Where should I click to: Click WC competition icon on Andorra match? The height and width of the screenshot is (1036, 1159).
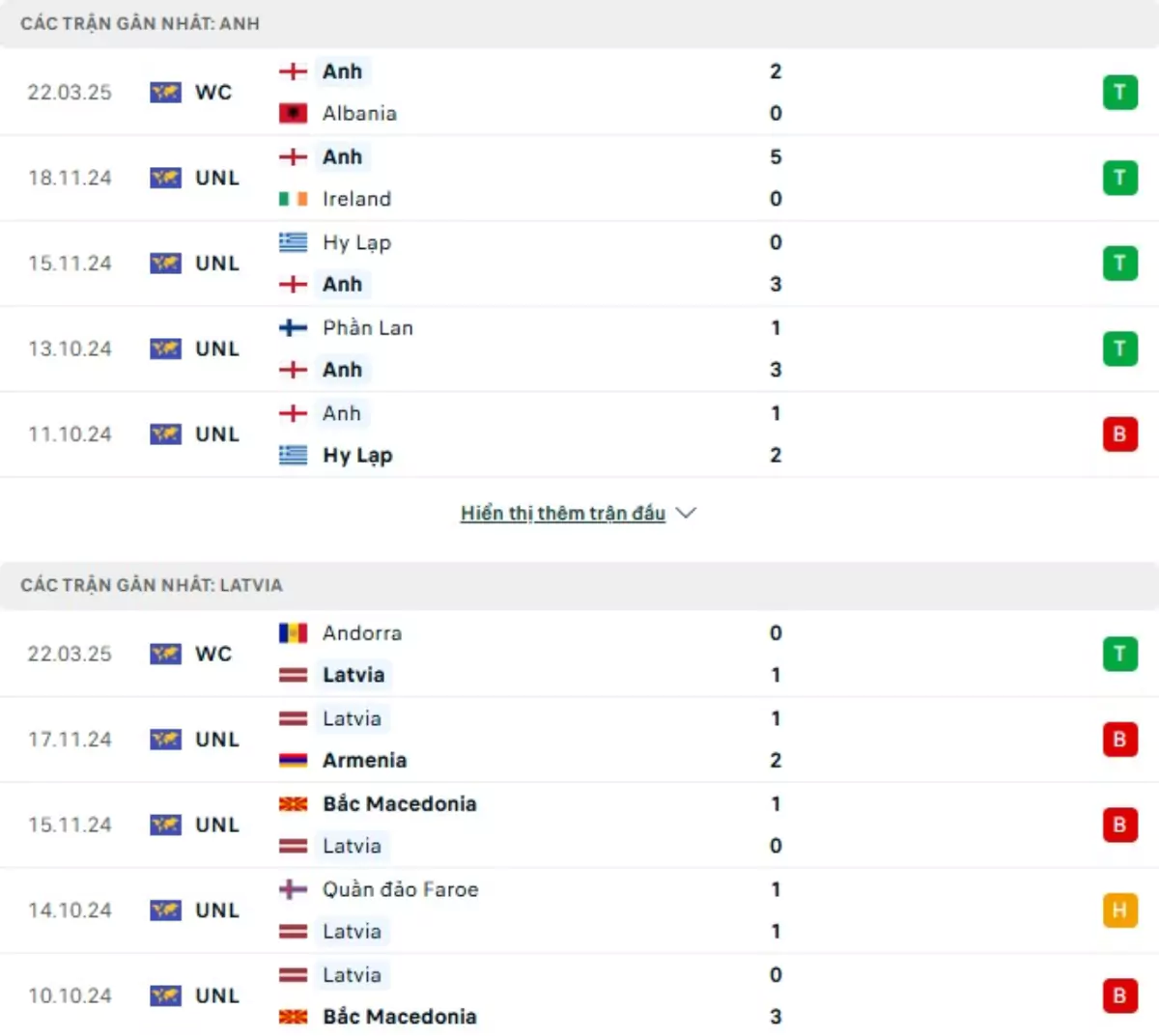click(165, 655)
